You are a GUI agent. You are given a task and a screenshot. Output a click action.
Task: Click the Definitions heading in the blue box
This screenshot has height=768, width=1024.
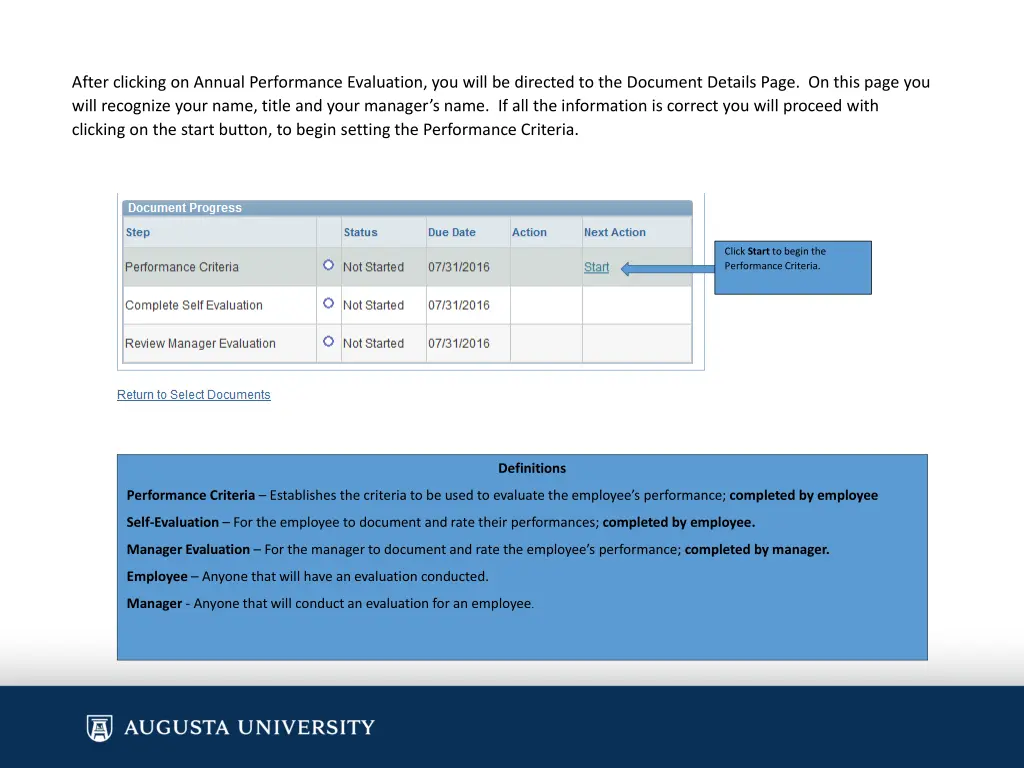pos(532,468)
